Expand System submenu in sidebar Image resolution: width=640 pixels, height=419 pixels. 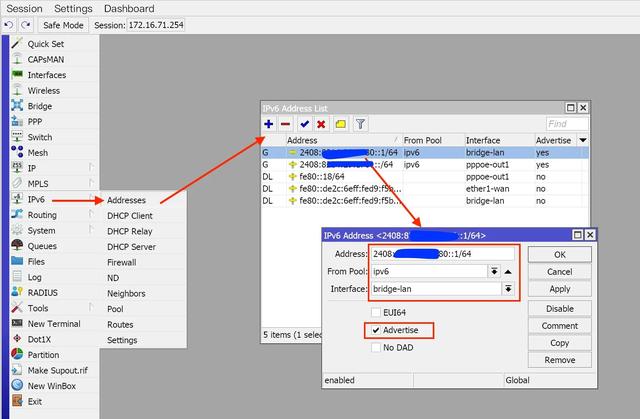(91, 230)
